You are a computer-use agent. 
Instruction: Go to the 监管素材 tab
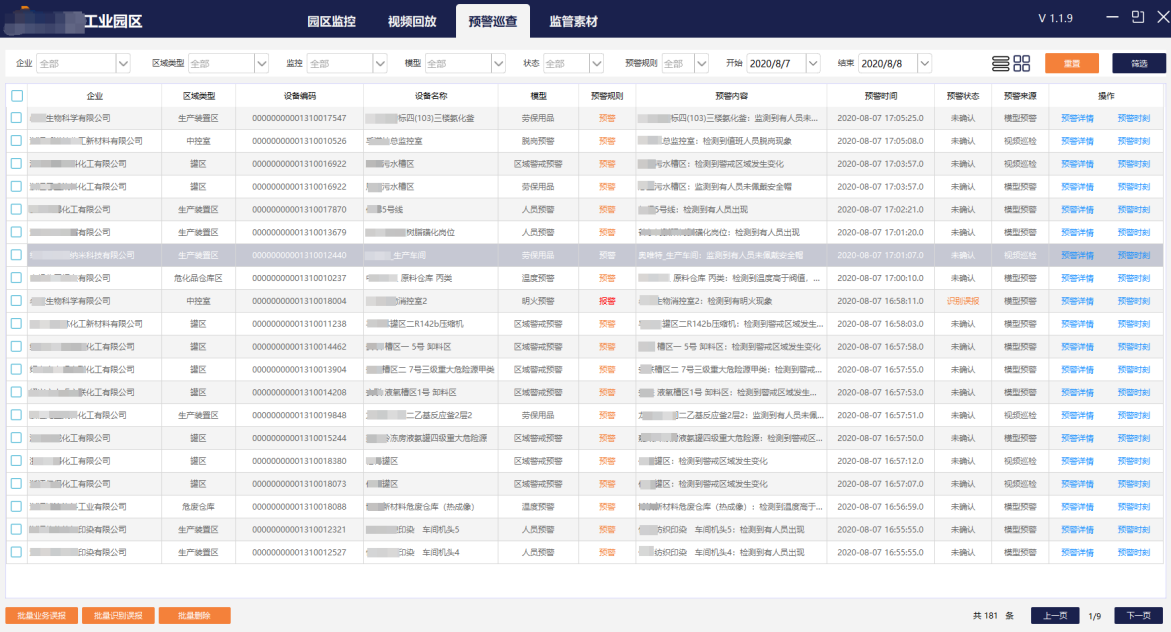pyautogui.click(x=573, y=21)
